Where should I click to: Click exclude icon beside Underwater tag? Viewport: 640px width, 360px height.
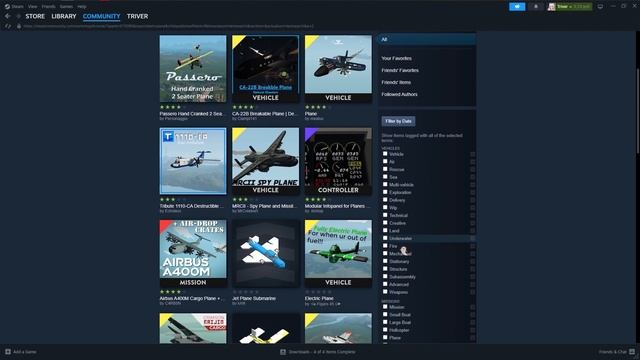pyautogui.click(x=472, y=238)
